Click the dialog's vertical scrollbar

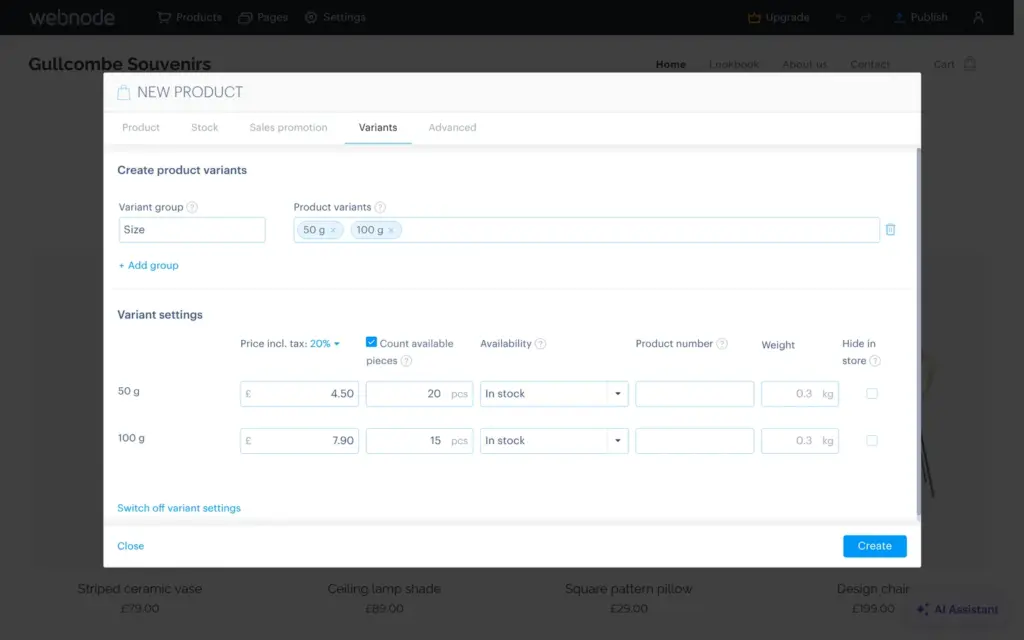pyautogui.click(x=919, y=332)
